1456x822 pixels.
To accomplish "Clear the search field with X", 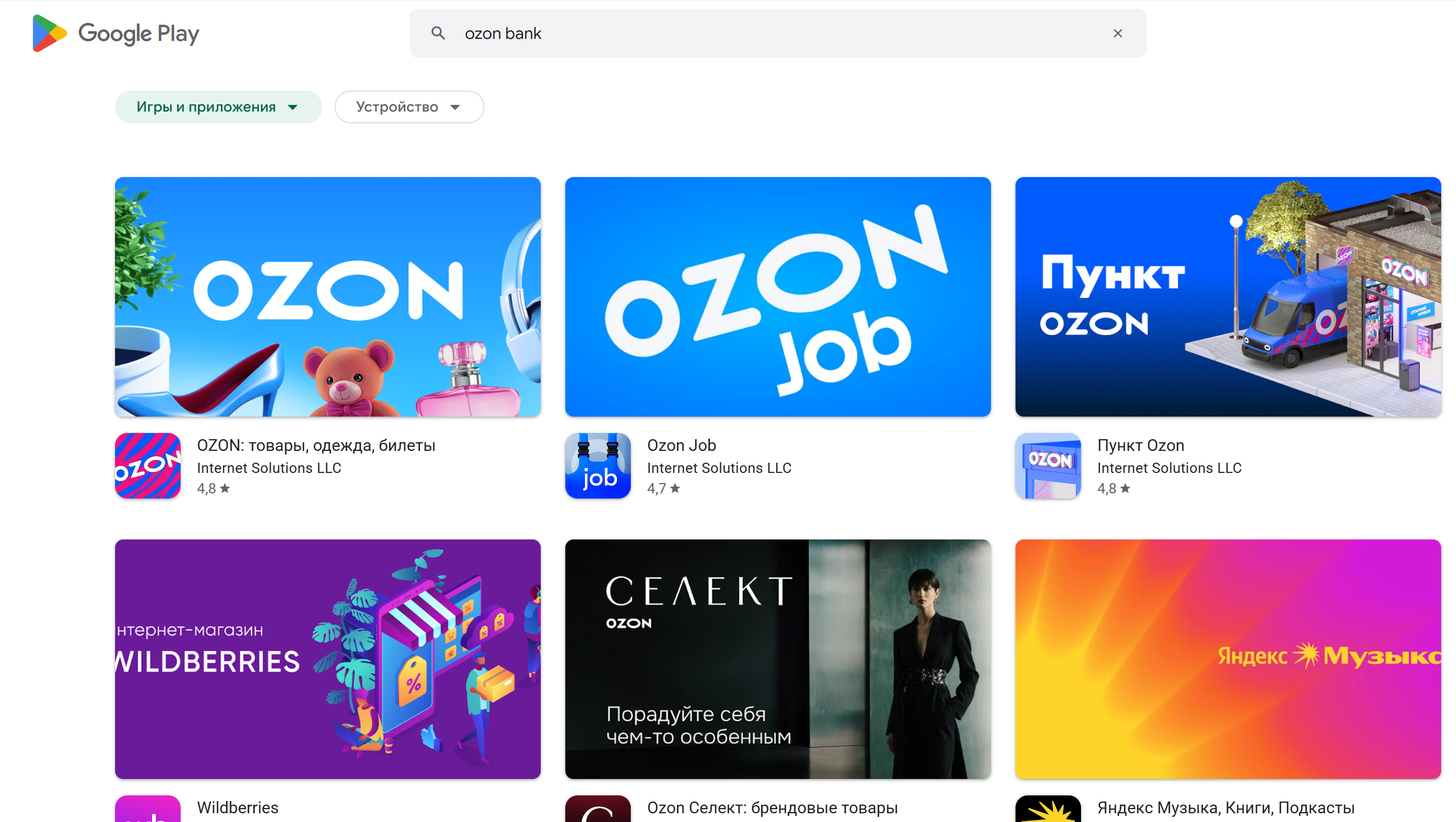I will [1117, 33].
